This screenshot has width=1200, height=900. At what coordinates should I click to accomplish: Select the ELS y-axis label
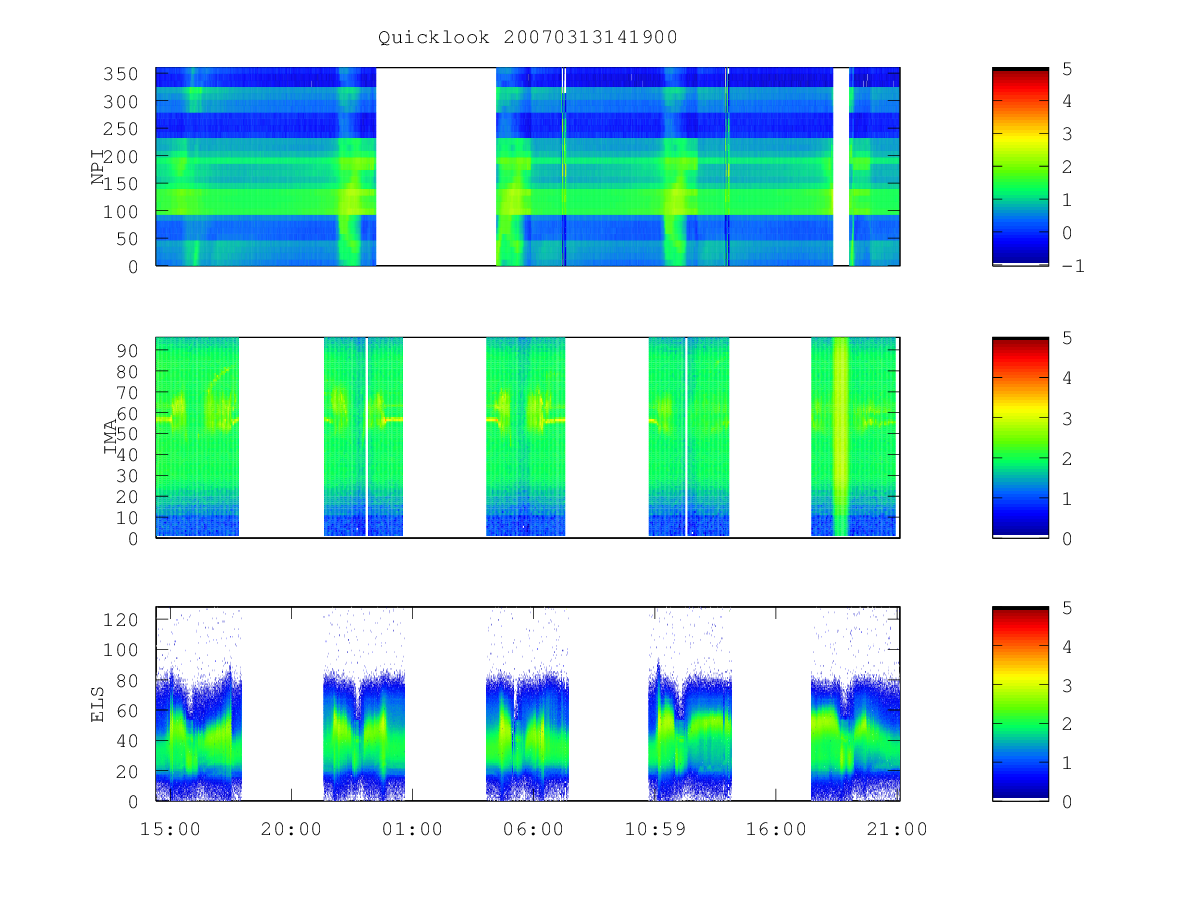click(x=99, y=704)
